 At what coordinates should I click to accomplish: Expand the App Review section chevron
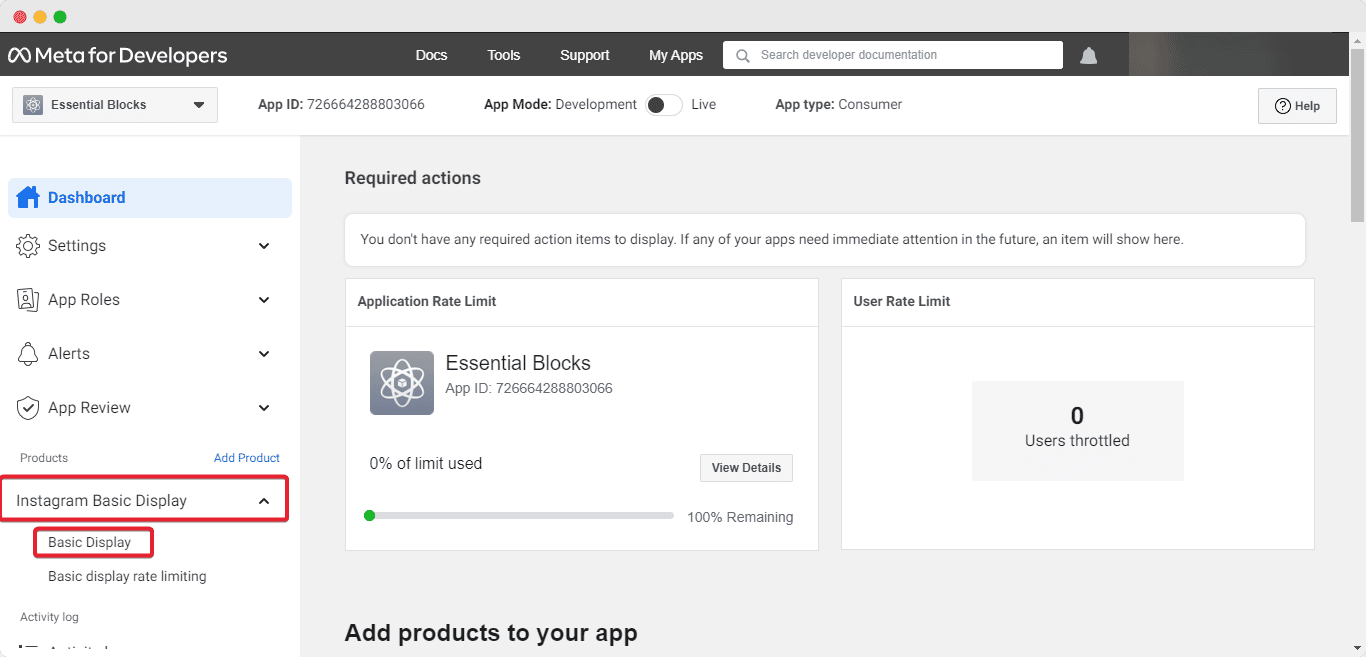point(264,408)
